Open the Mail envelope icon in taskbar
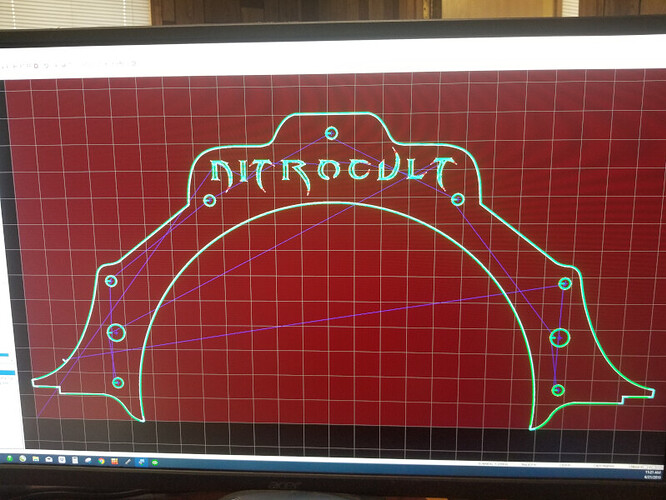The height and width of the screenshot is (500, 666). tap(49, 459)
